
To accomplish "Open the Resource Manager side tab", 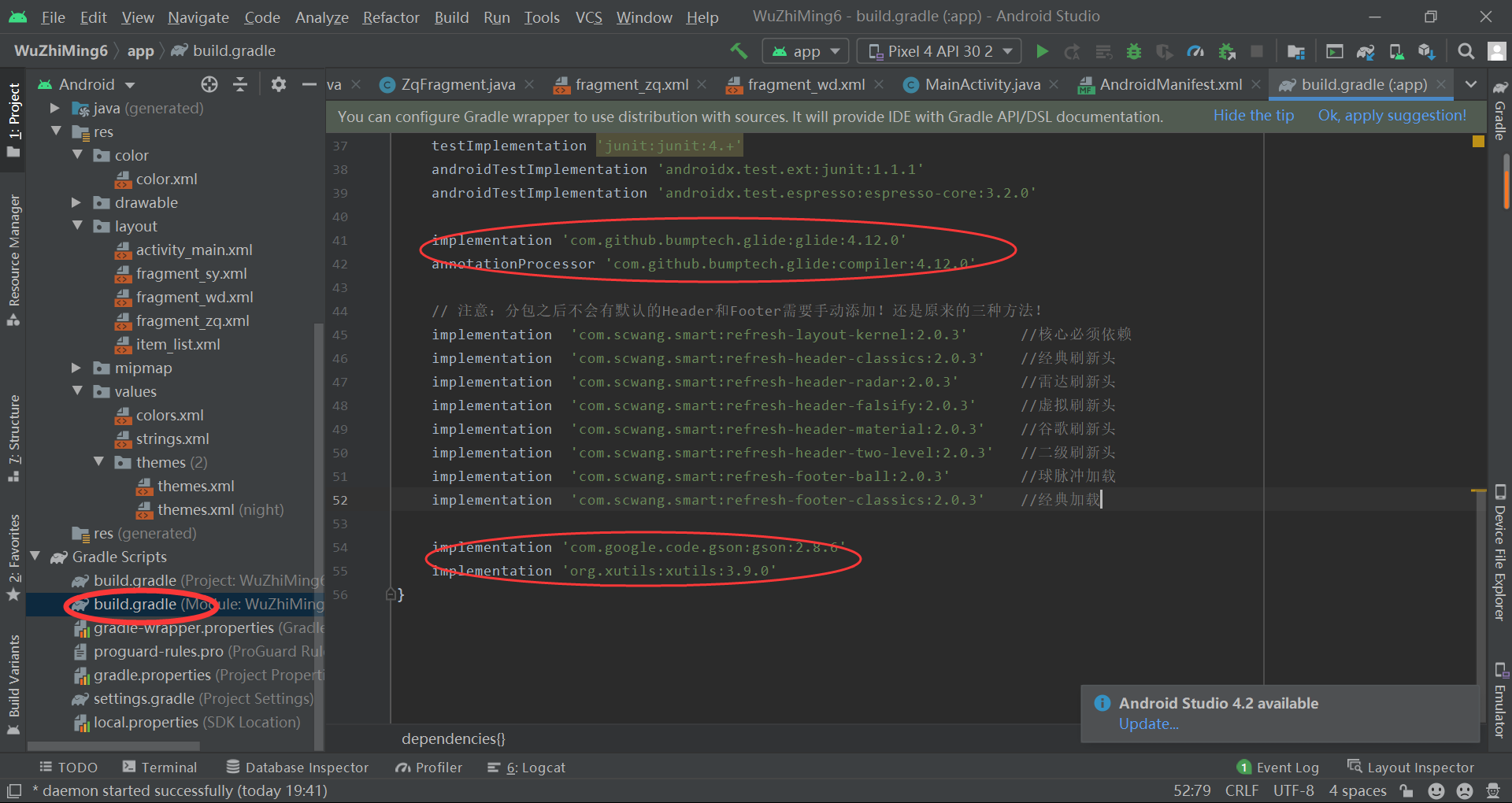I will (x=13, y=260).
